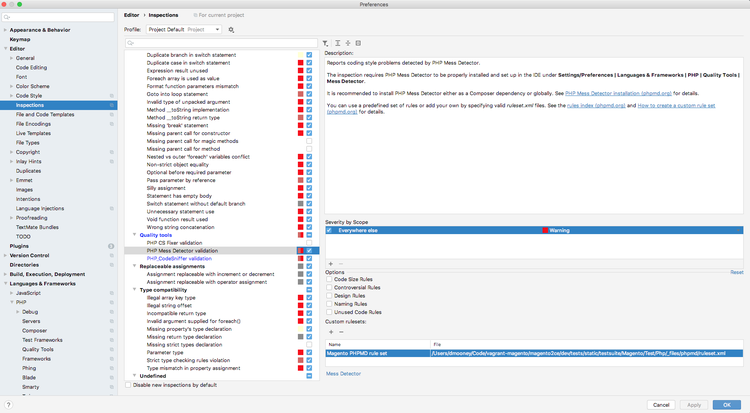Screen dimensions: 750x413
Task: Focus the inspections search field
Action: (221, 43)
